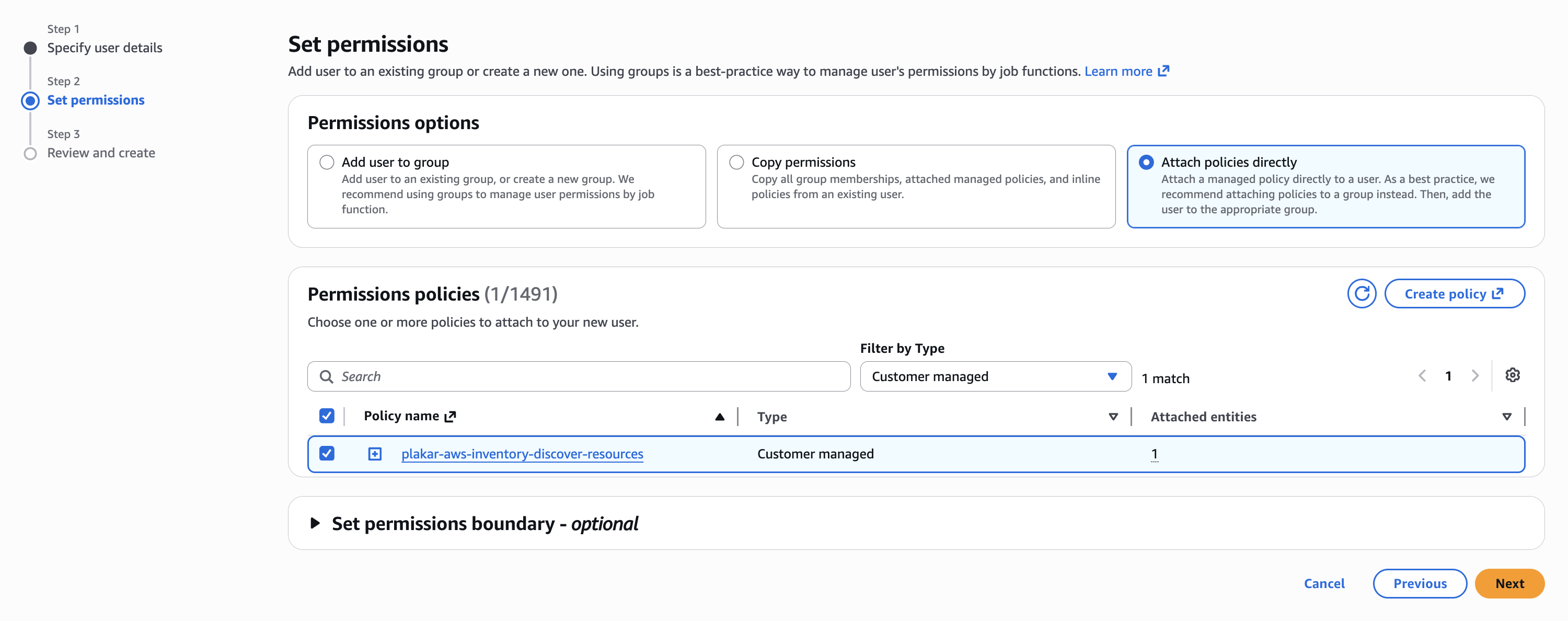Click the Create policy button
This screenshot has width=1568, height=621.
pos(1454,294)
